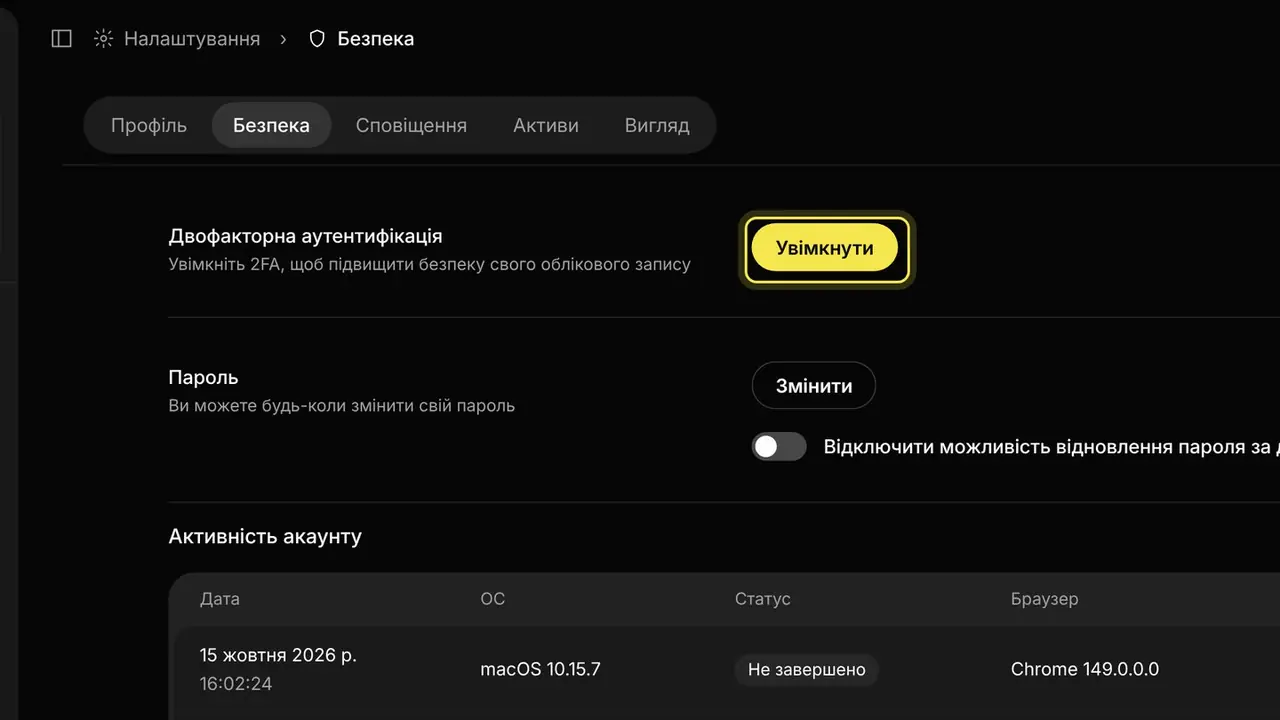Select the Безпека tab
1280x720 pixels.
point(271,125)
